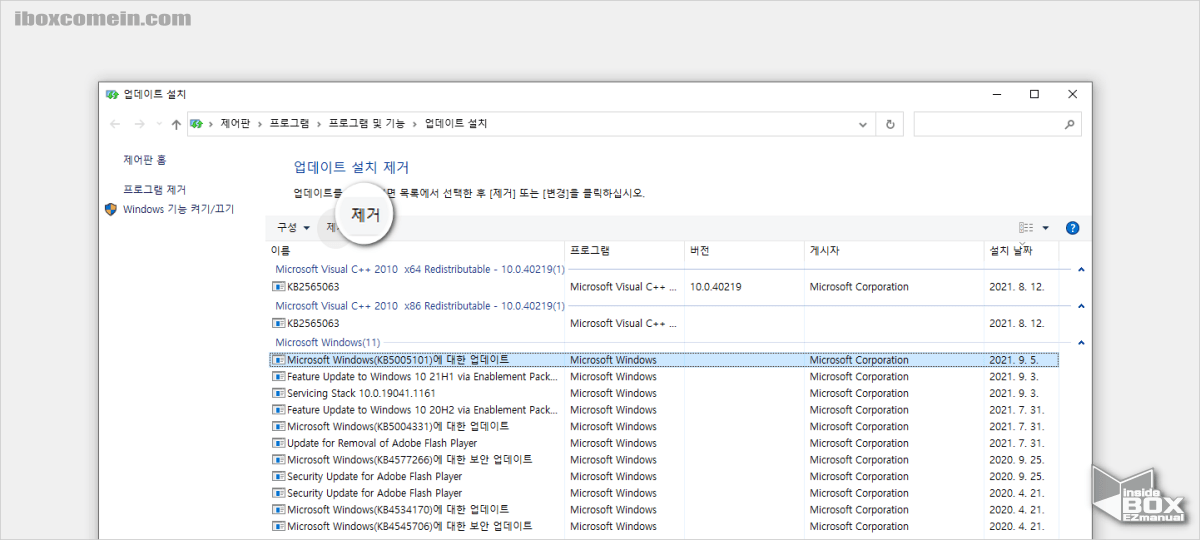
Task: Sort by the 설치 날짜 column header
Action: (1010, 250)
